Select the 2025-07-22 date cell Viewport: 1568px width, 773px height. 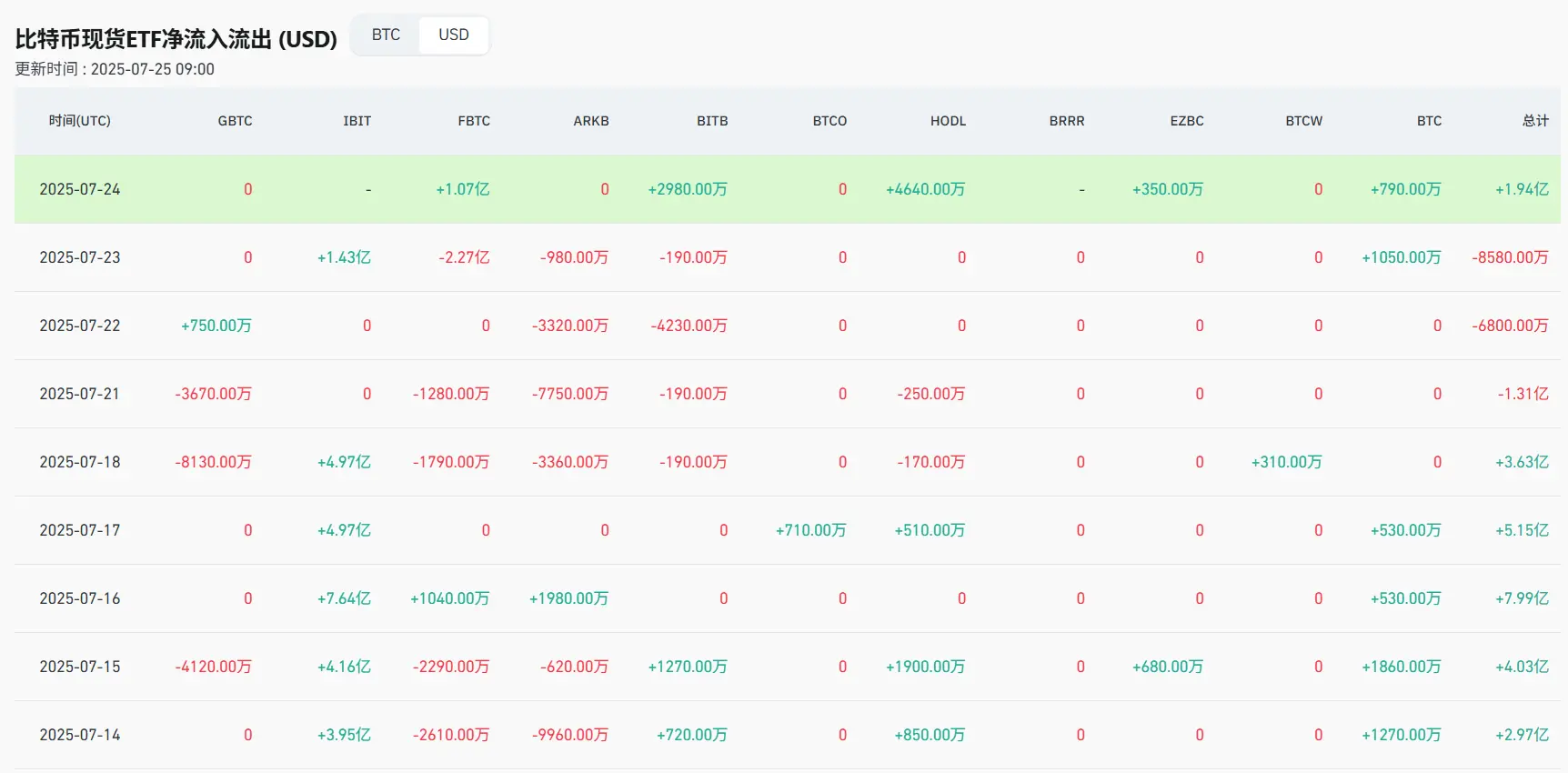tap(80, 326)
